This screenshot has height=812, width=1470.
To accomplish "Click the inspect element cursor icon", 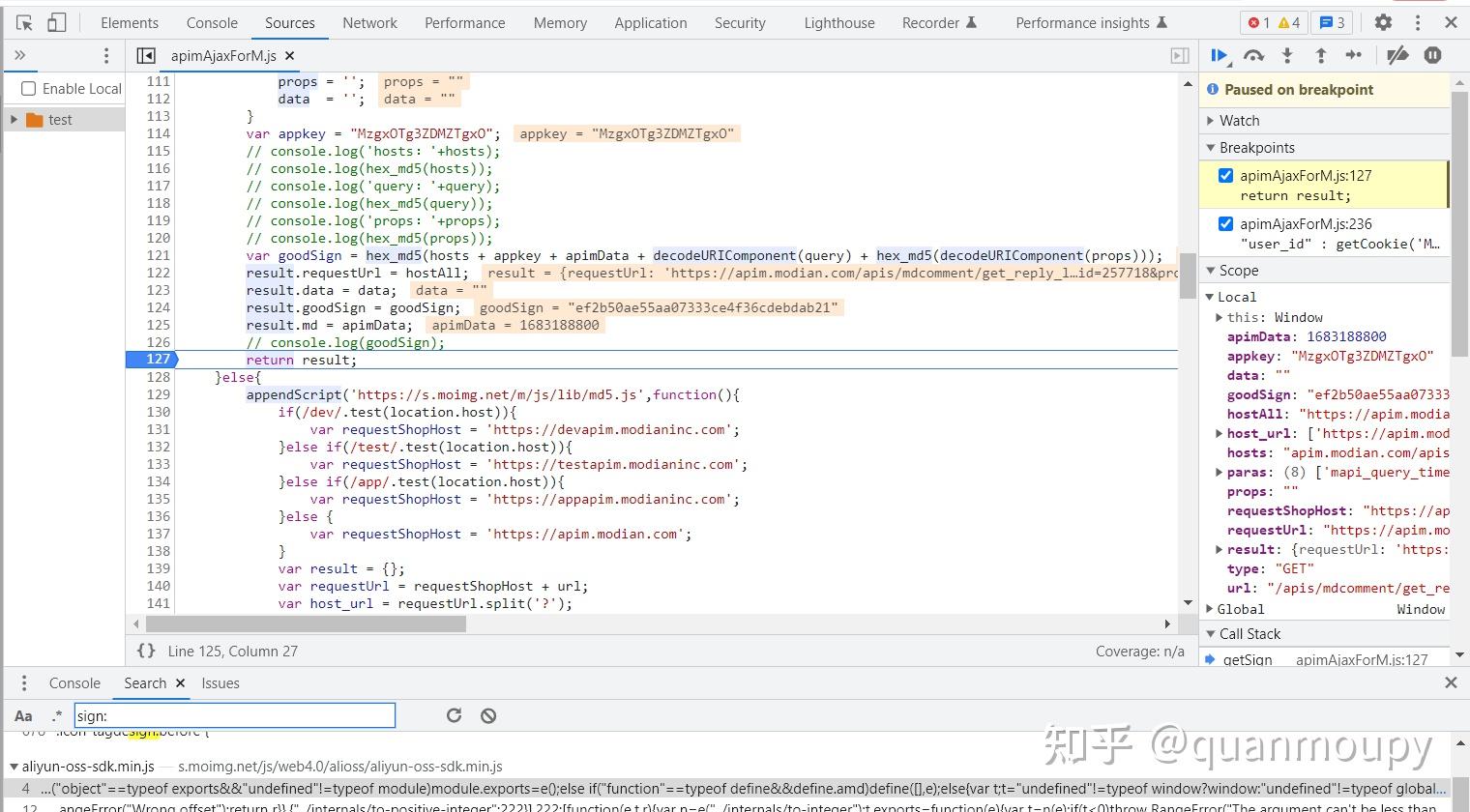I will click(x=23, y=21).
